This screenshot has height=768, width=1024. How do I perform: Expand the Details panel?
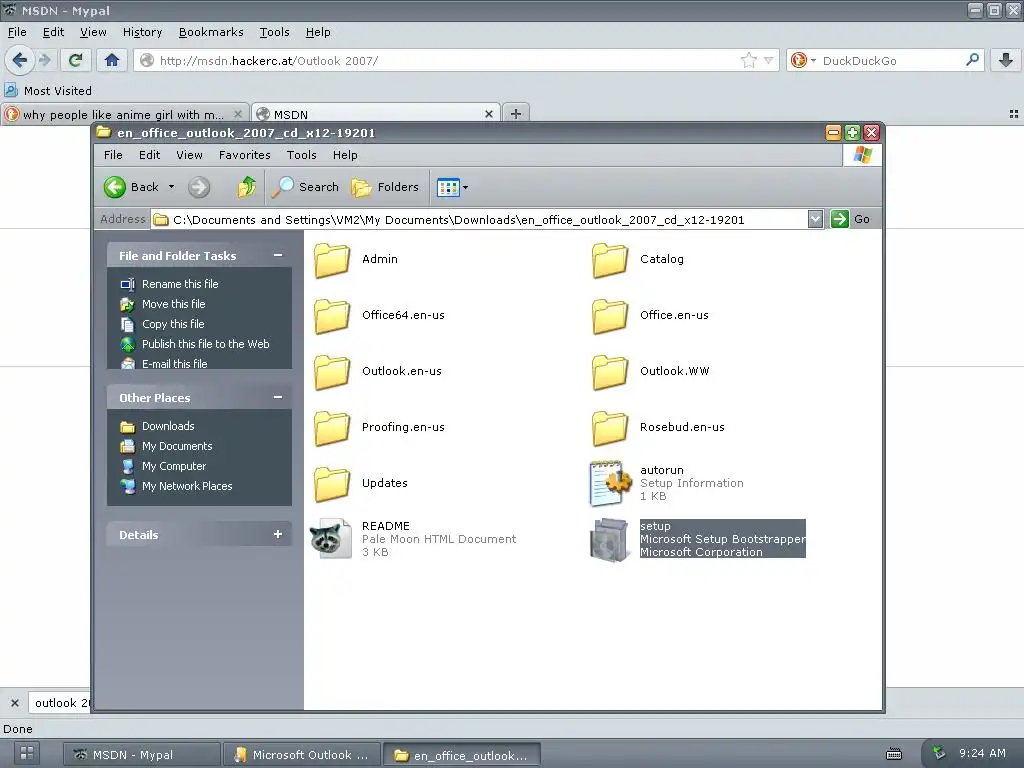[x=278, y=534]
